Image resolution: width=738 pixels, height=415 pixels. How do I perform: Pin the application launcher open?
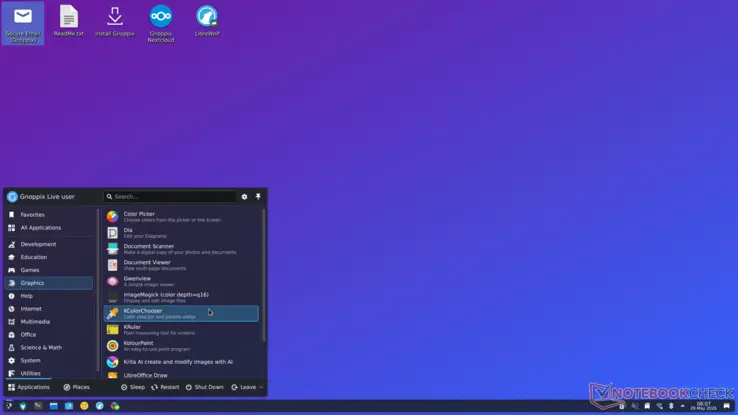coord(258,197)
